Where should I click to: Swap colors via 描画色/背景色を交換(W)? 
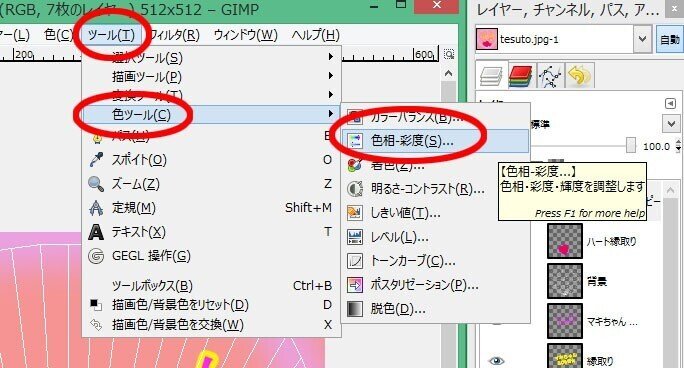tap(211, 324)
